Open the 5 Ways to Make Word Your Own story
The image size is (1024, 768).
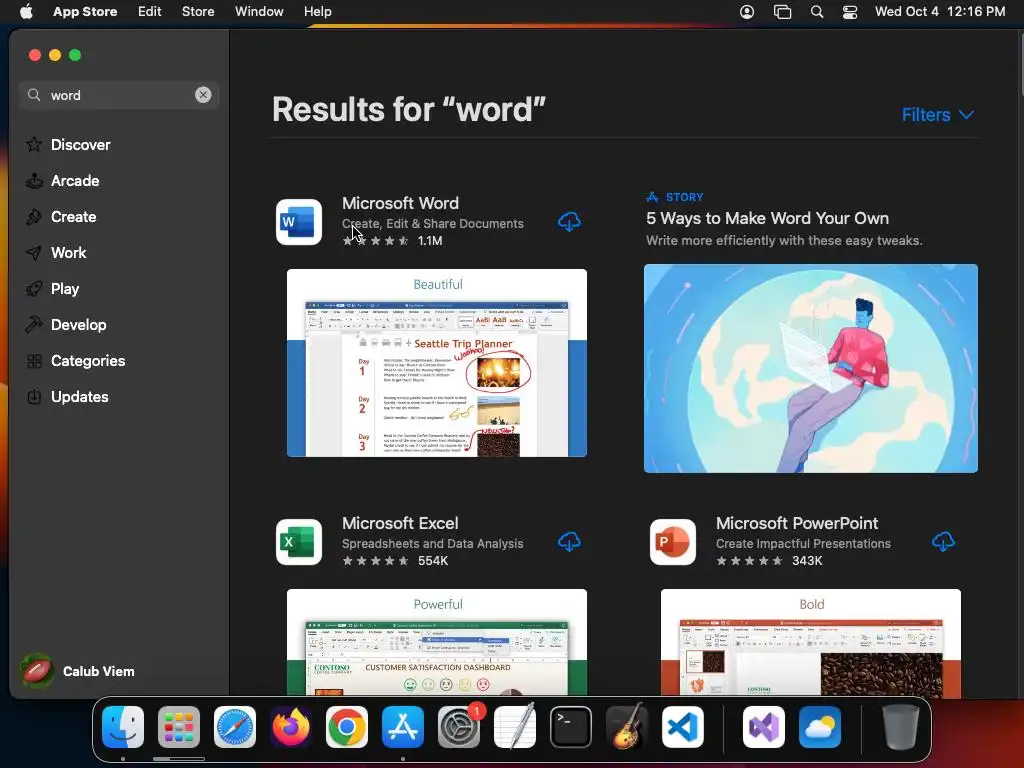click(x=767, y=218)
